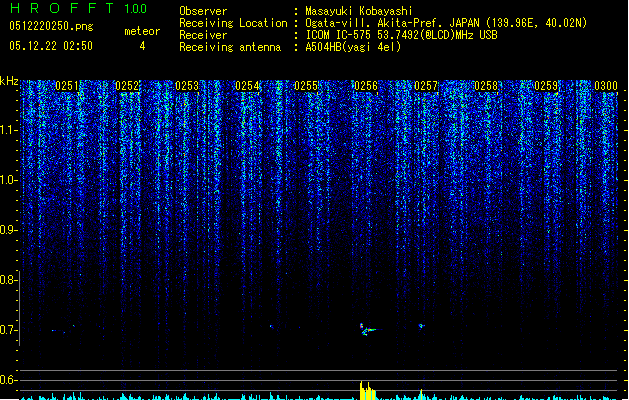This screenshot has height=400, width=629.
Task: Click the 0.8 kHz axis label
Action: pyautogui.click(x=8, y=280)
